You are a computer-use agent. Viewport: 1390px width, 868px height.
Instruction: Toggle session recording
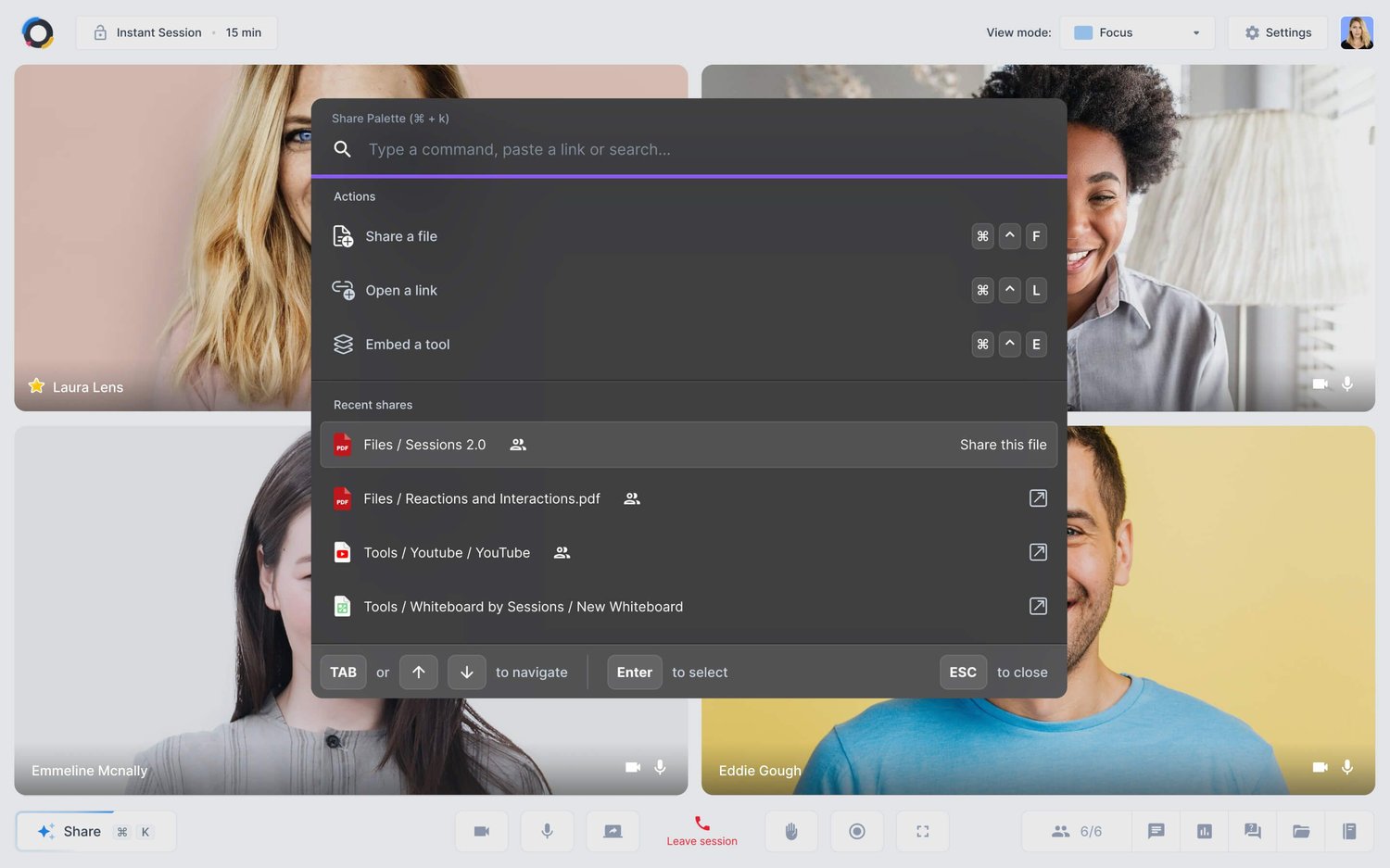[857, 831]
